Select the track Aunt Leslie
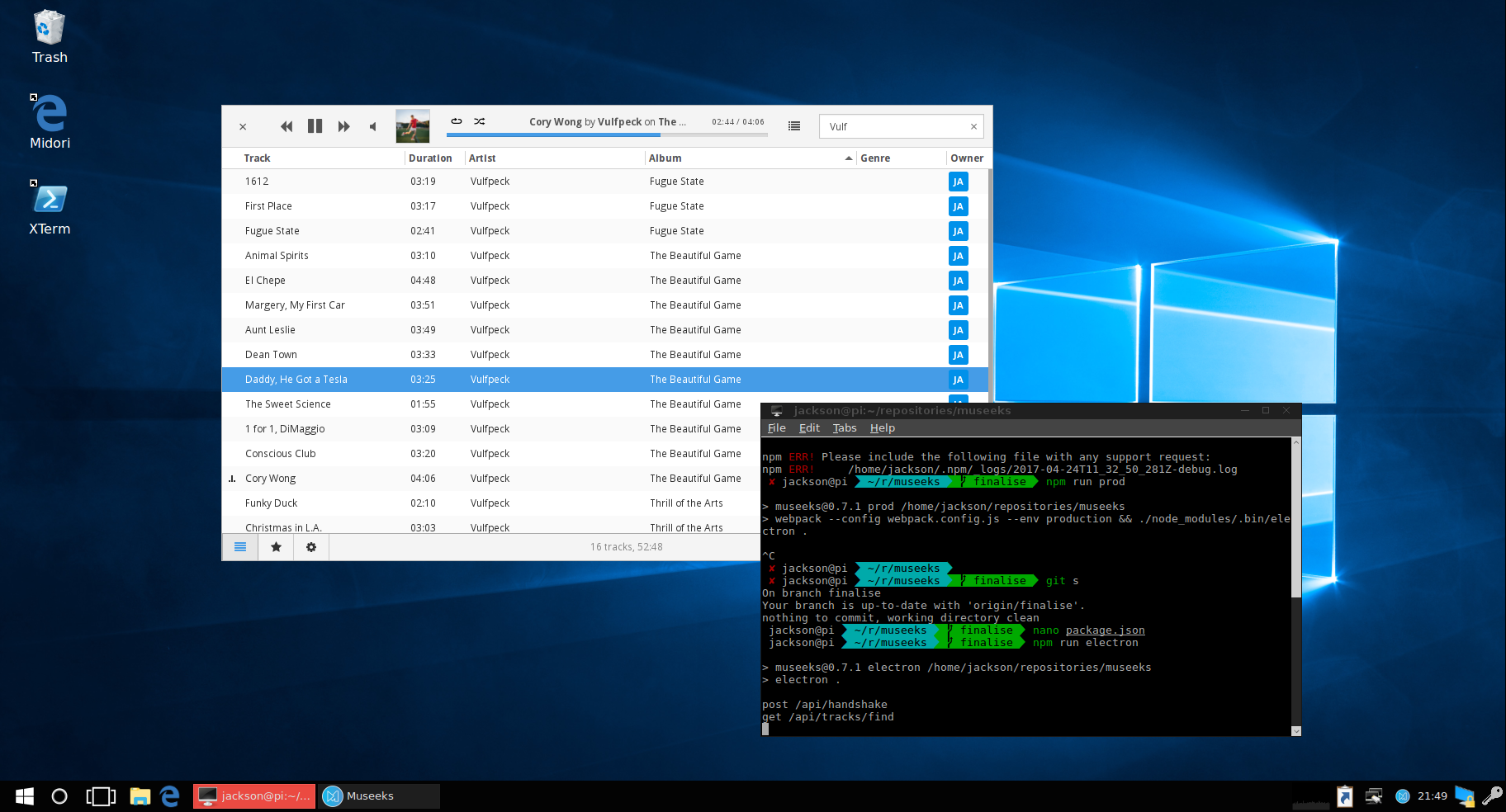1506x812 pixels. point(605,330)
